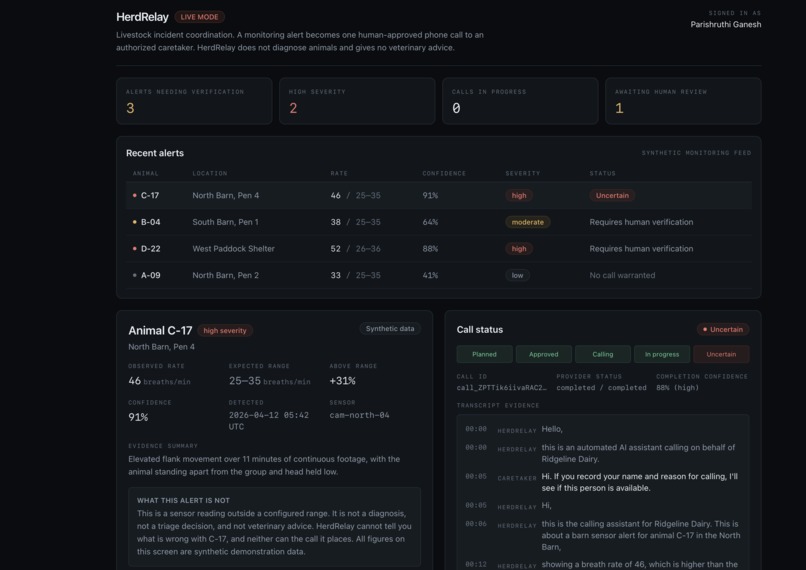This screenshot has height=570, width=806.
Task: Open the Alerts Needing Verification card
Action: [194, 101]
